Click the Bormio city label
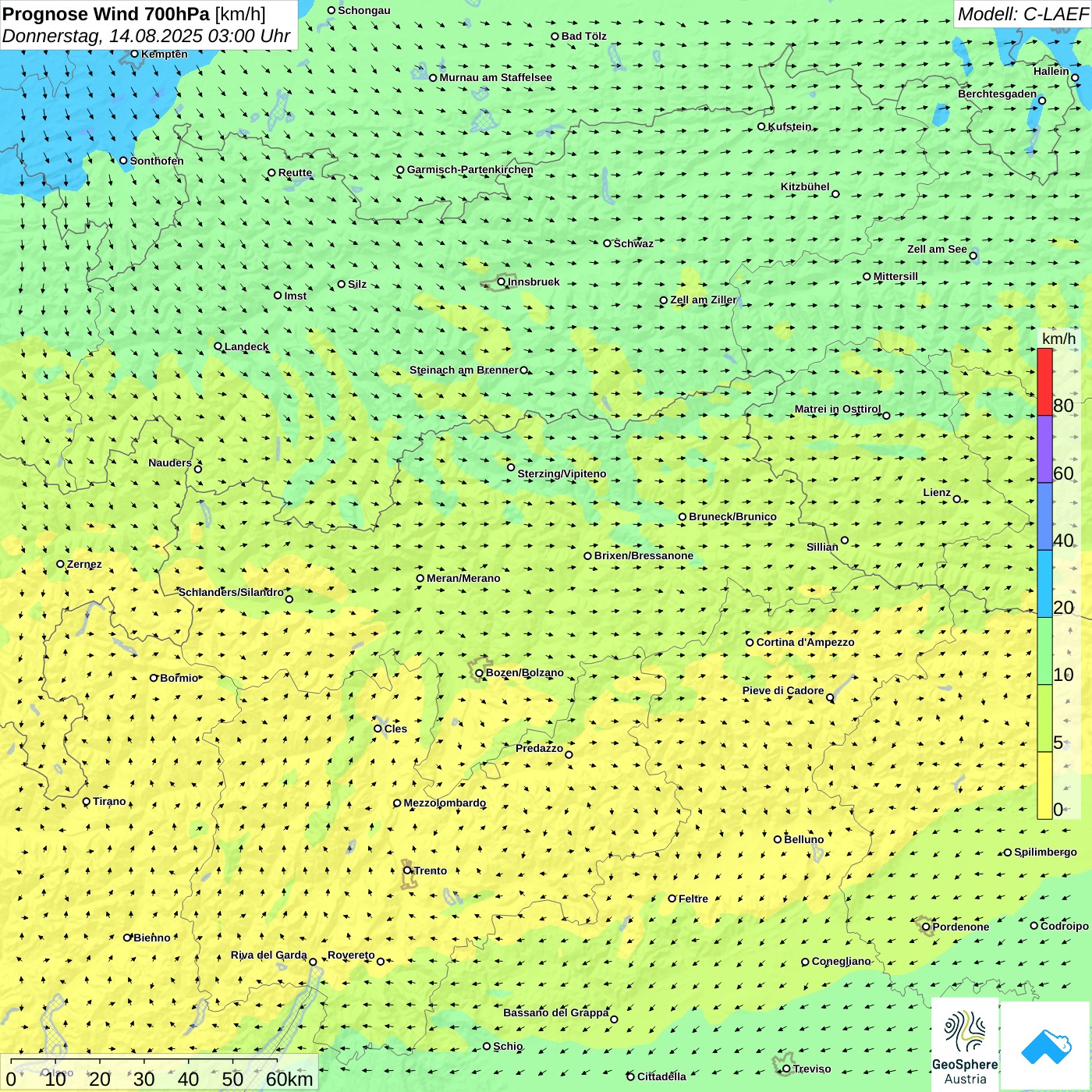The image size is (1092, 1092). (x=179, y=678)
